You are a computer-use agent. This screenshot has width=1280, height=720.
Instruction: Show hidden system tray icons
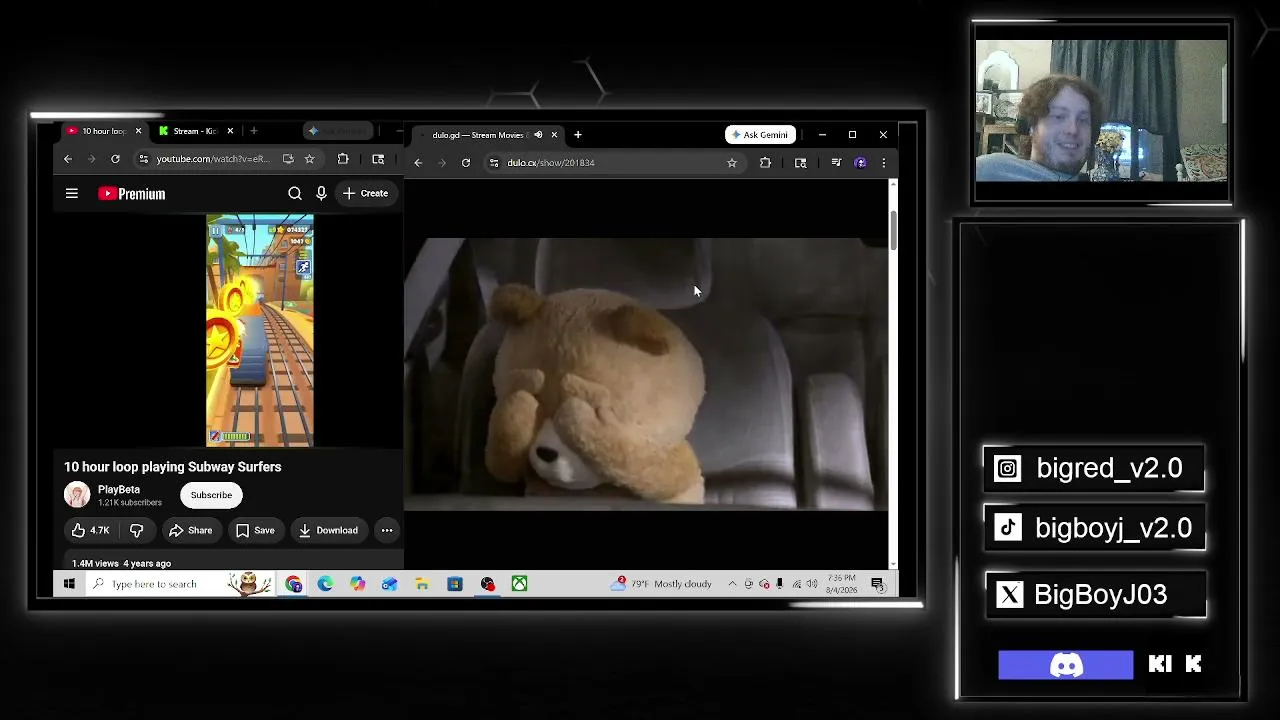click(732, 584)
